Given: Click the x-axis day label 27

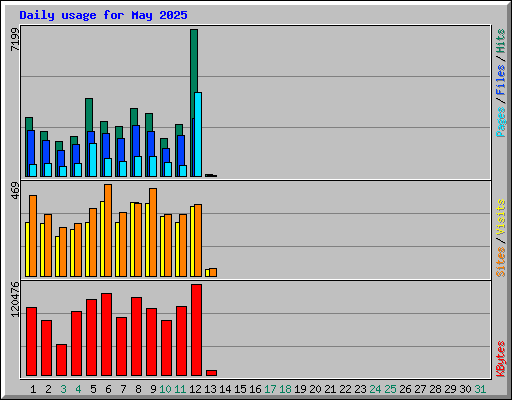Looking at the screenshot, I should pos(420,389).
